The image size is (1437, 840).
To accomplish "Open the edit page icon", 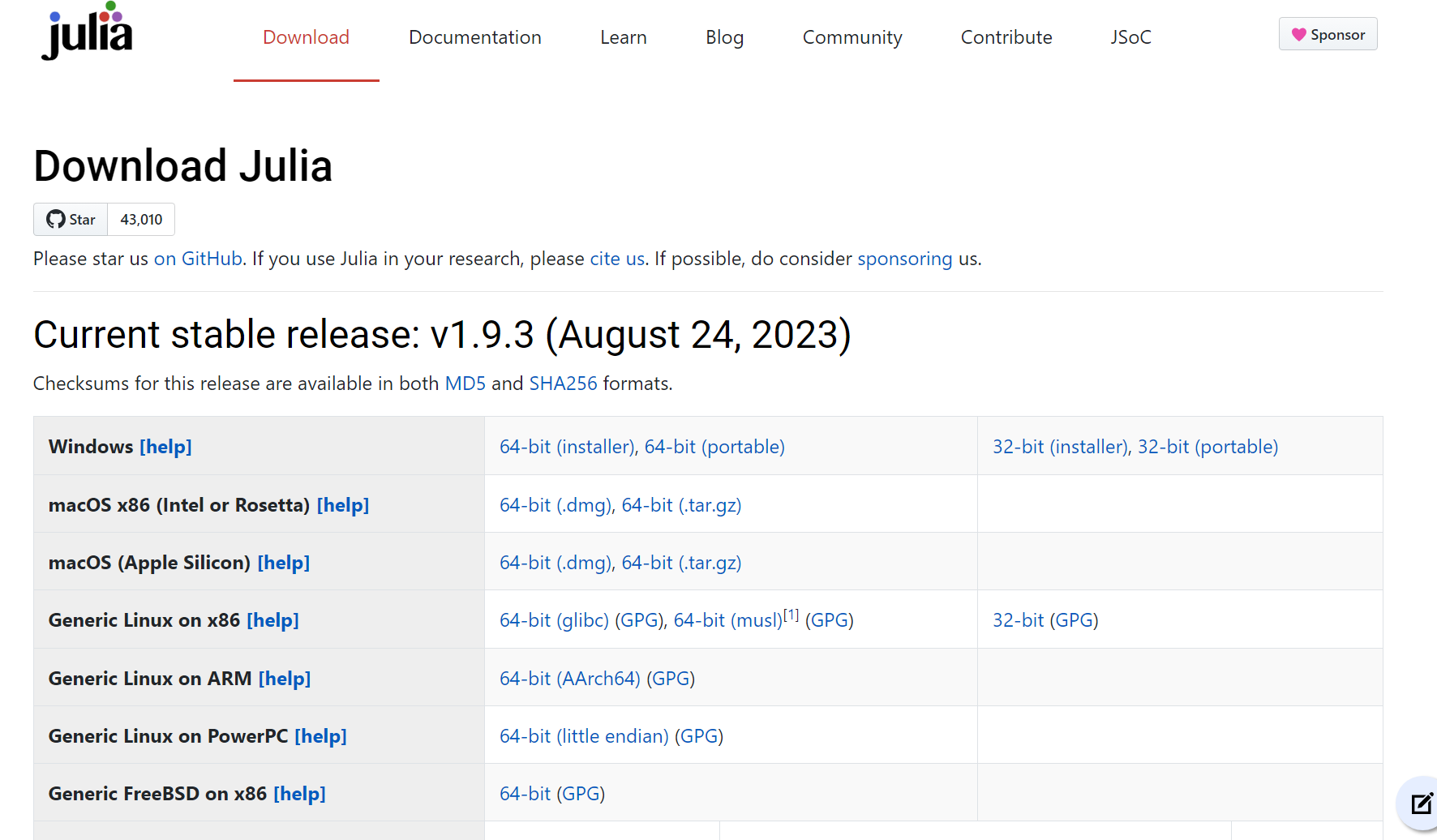I will [1421, 804].
